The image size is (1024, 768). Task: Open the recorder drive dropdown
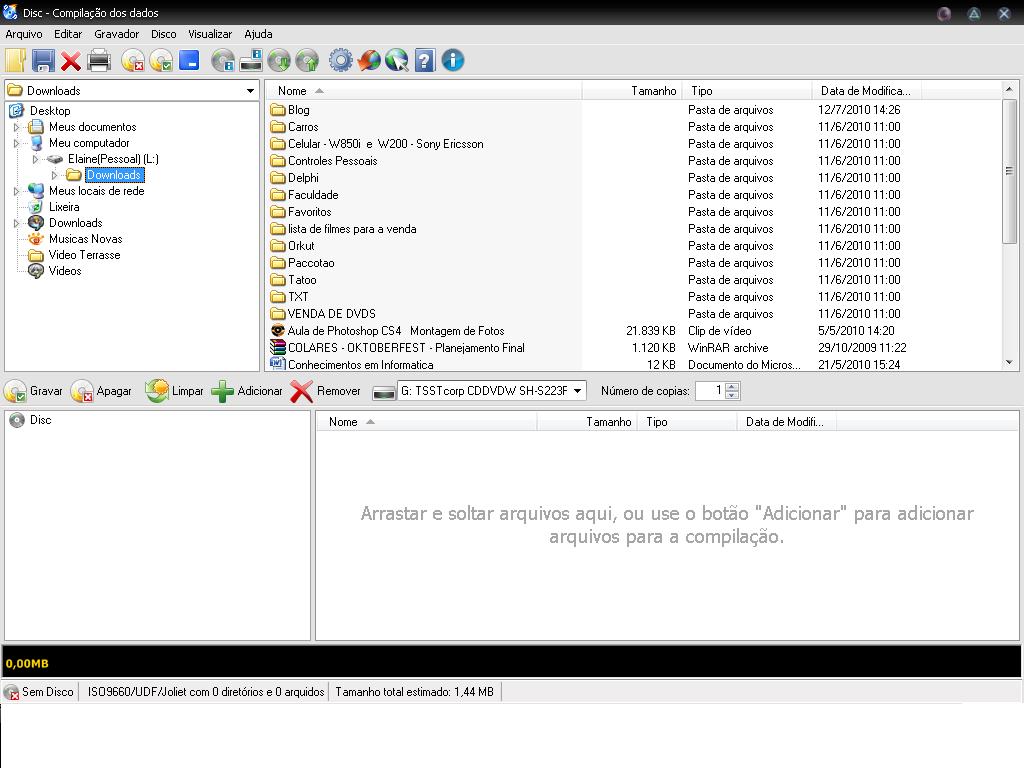click(x=578, y=391)
